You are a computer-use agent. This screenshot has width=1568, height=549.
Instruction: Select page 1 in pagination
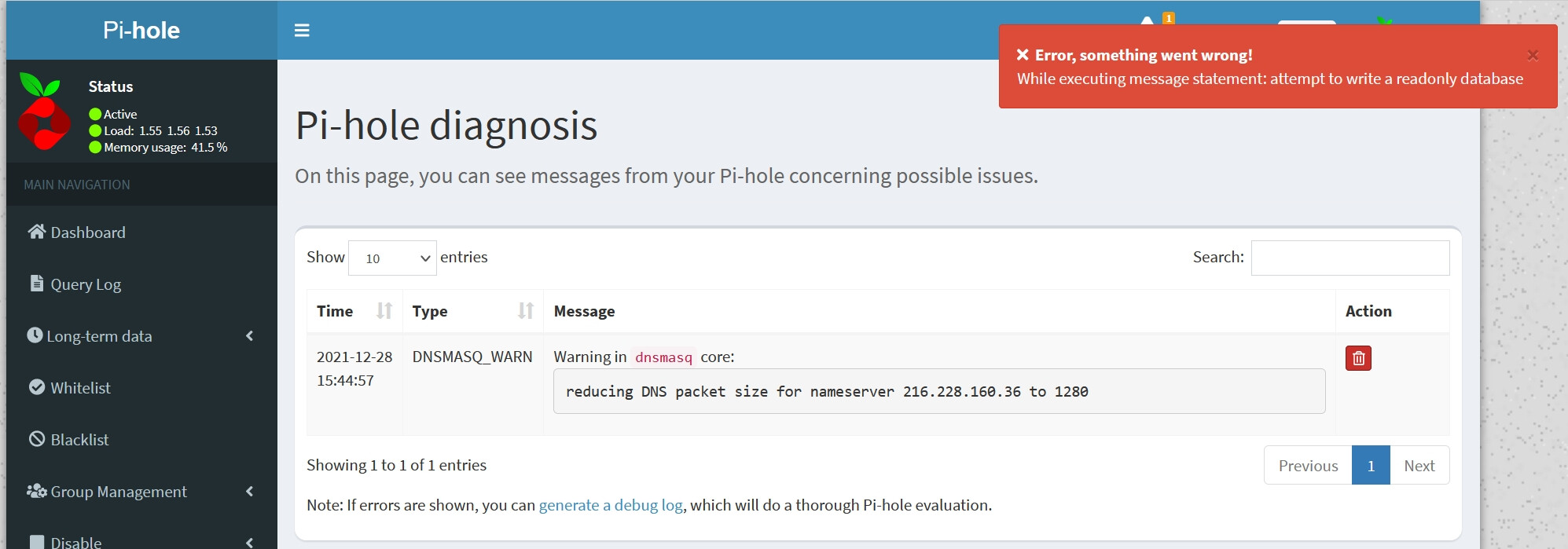click(1371, 466)
